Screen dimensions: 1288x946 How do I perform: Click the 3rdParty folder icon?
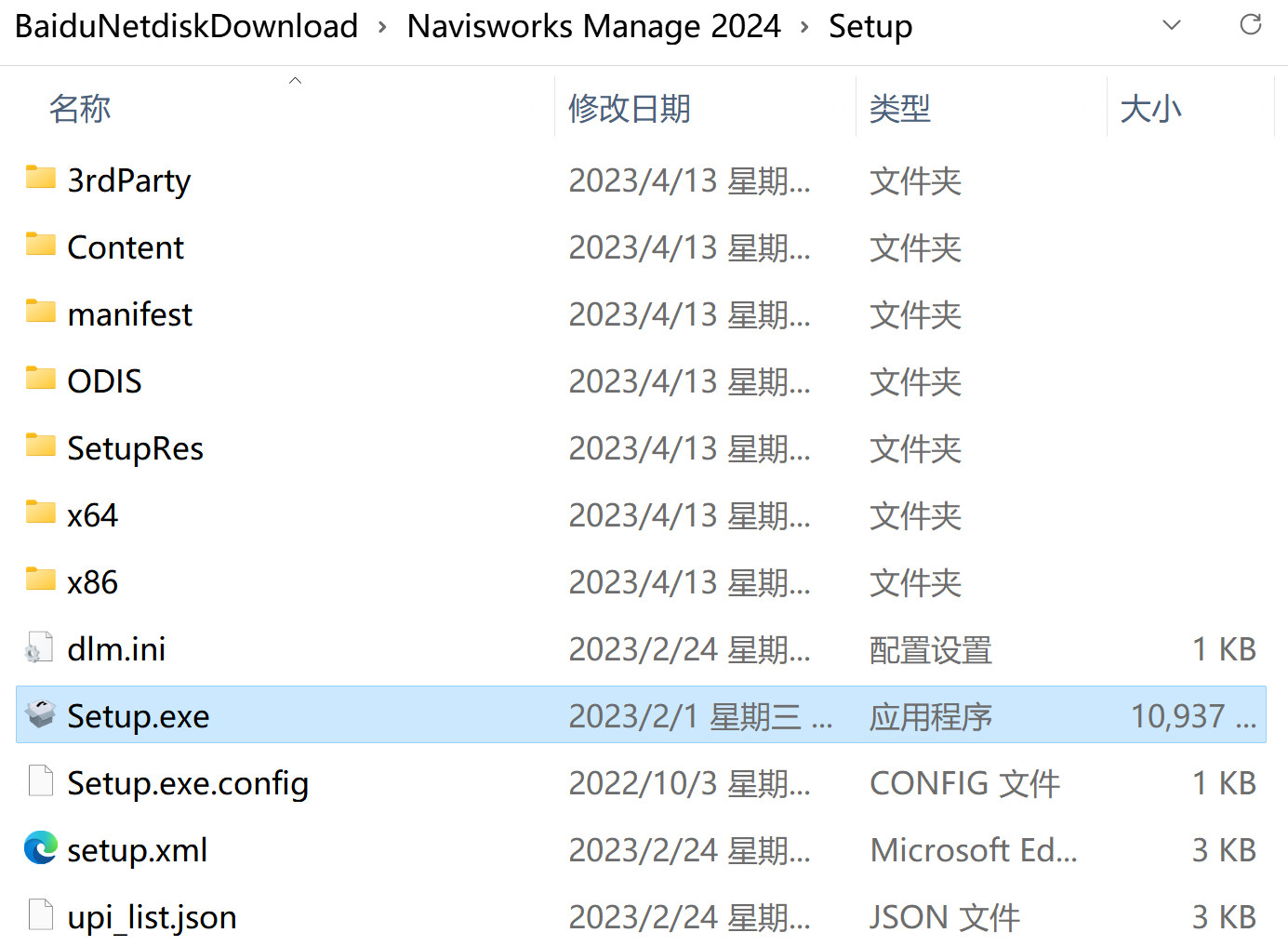[x=40, y=177]
